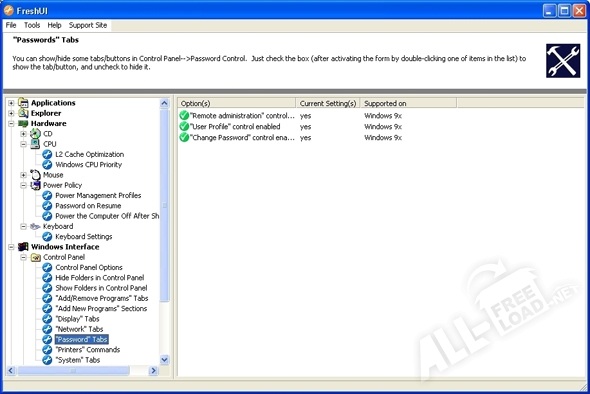Click "Windows 9x" in Change Password row
The image size is (590, 394).
tap(383, 138)
